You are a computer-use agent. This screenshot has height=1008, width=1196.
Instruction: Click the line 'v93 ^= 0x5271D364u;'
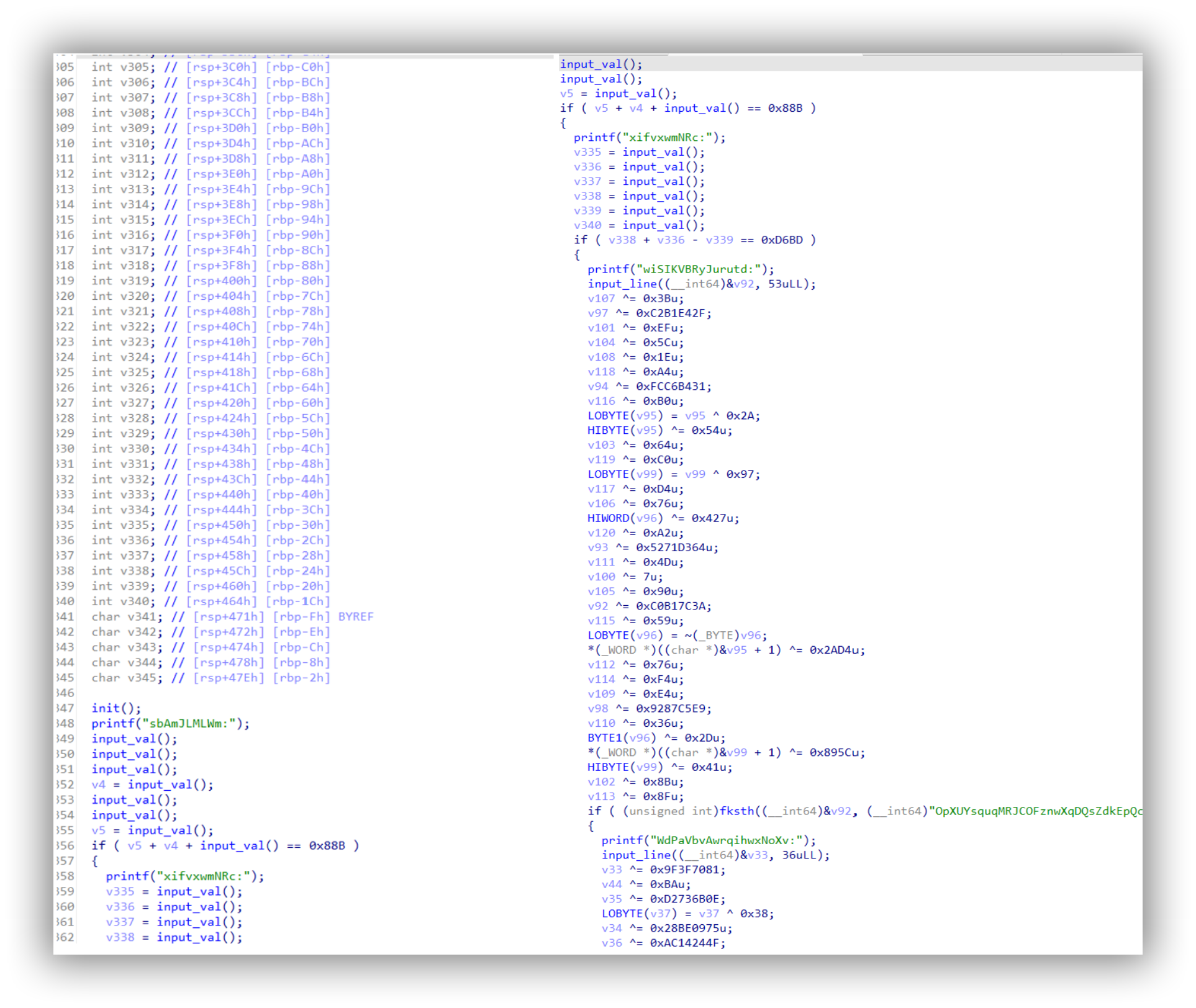(x=653, y=547)
